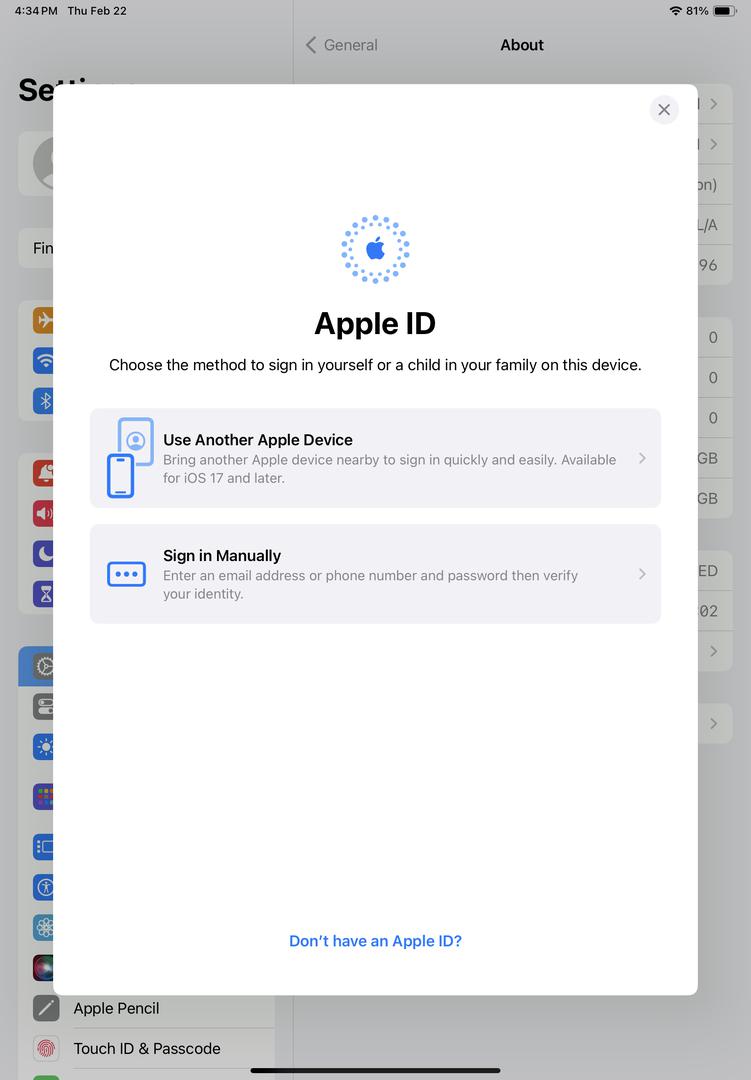The height and width of the screenshot is (1080, 751).
Task: Tap the Multitasking icon in sidebar
Action: coord(43,847)
